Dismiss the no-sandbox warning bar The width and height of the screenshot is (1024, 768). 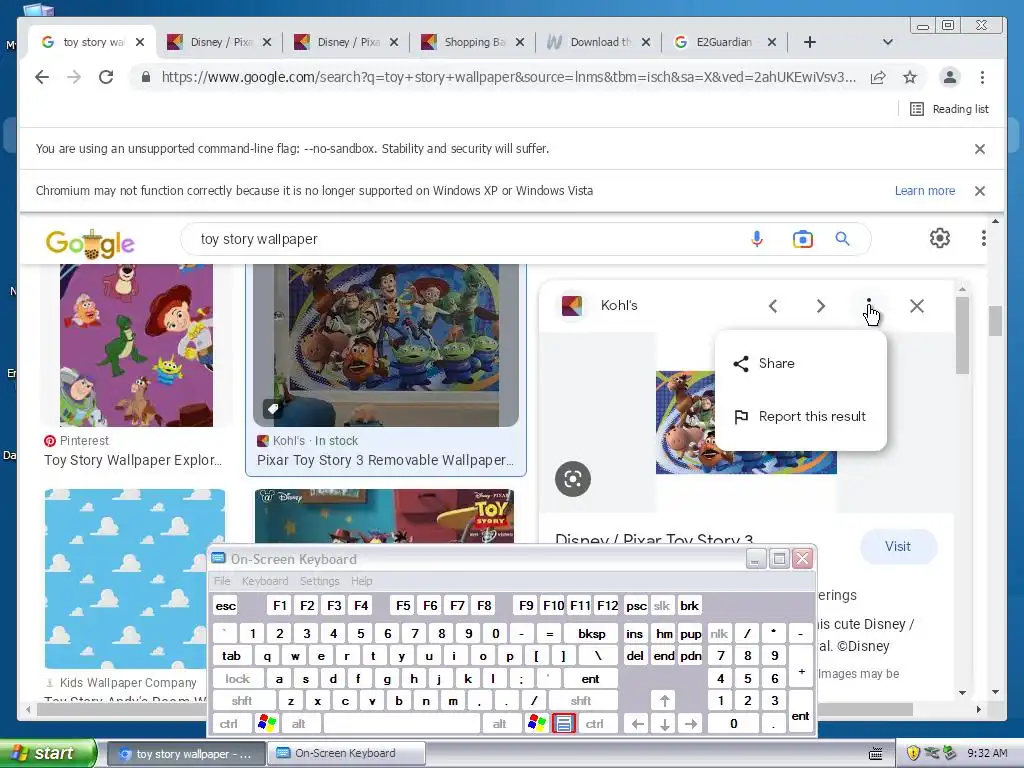click(980, 149)
